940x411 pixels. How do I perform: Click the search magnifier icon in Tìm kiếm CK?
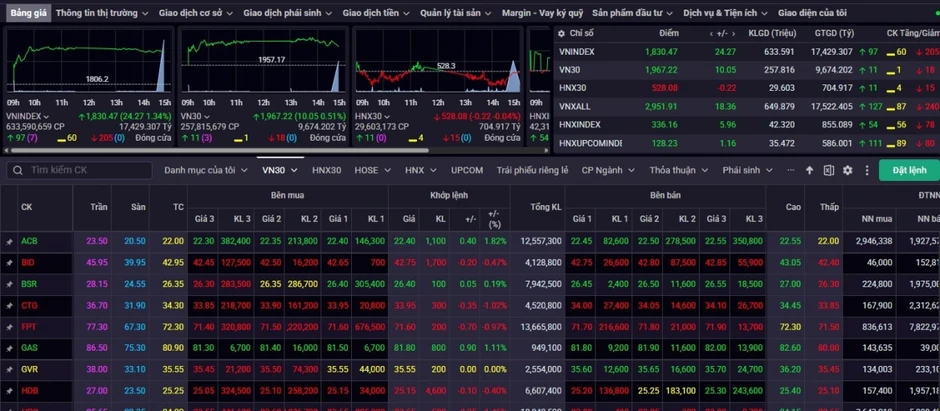click(18, 170)
